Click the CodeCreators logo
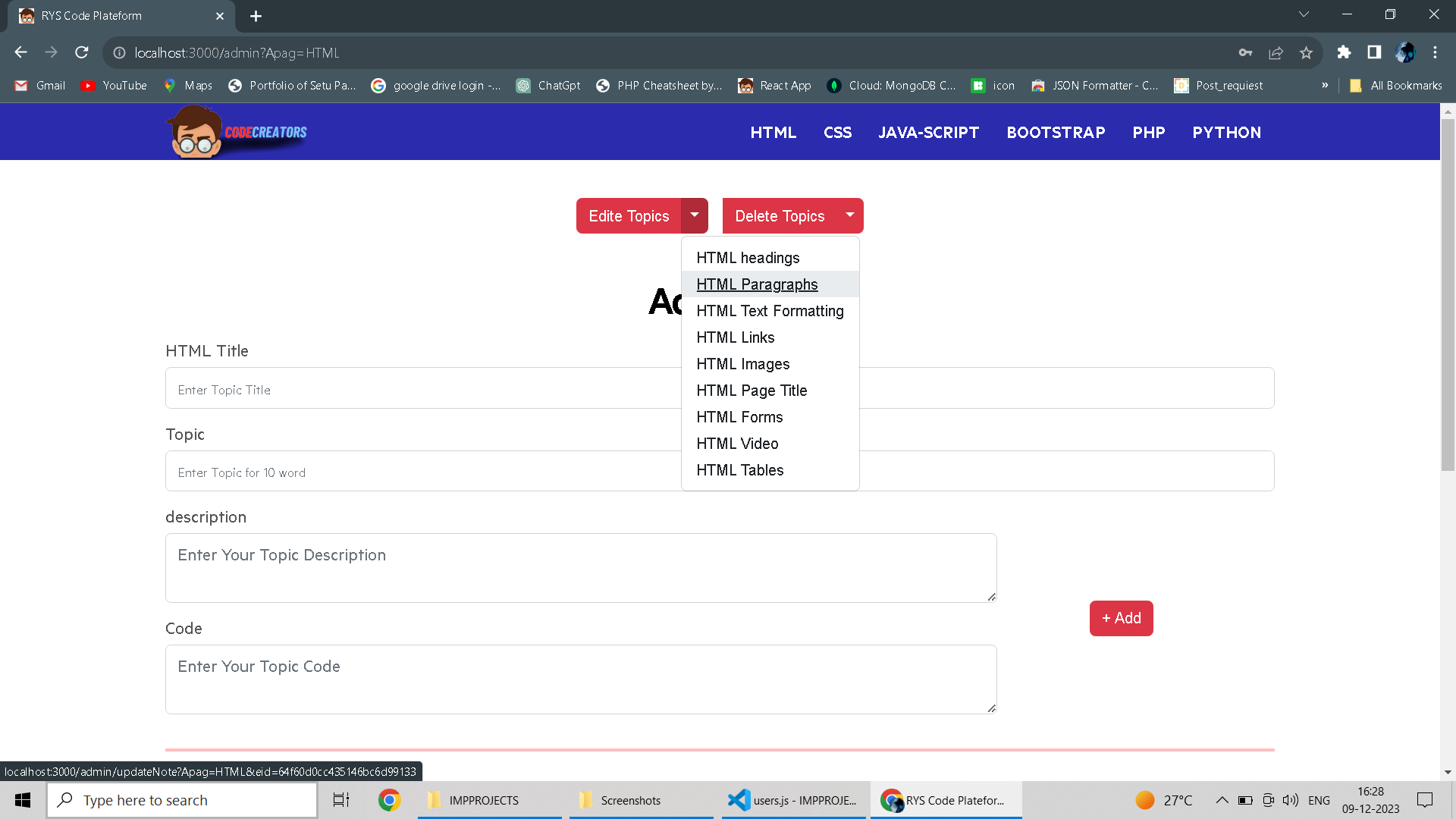Screen dimensions: 1456x819 237,132
